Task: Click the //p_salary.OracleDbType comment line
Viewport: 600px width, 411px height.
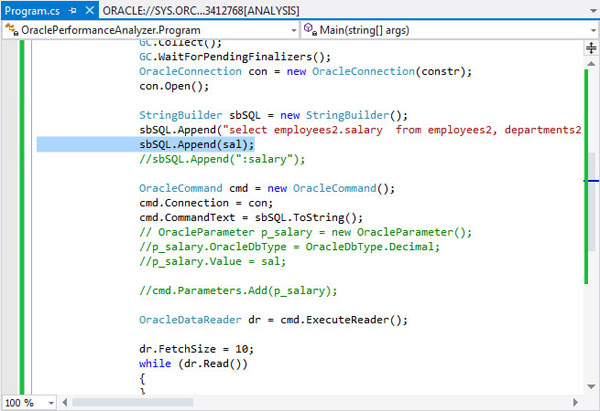Action: (289, 247)
